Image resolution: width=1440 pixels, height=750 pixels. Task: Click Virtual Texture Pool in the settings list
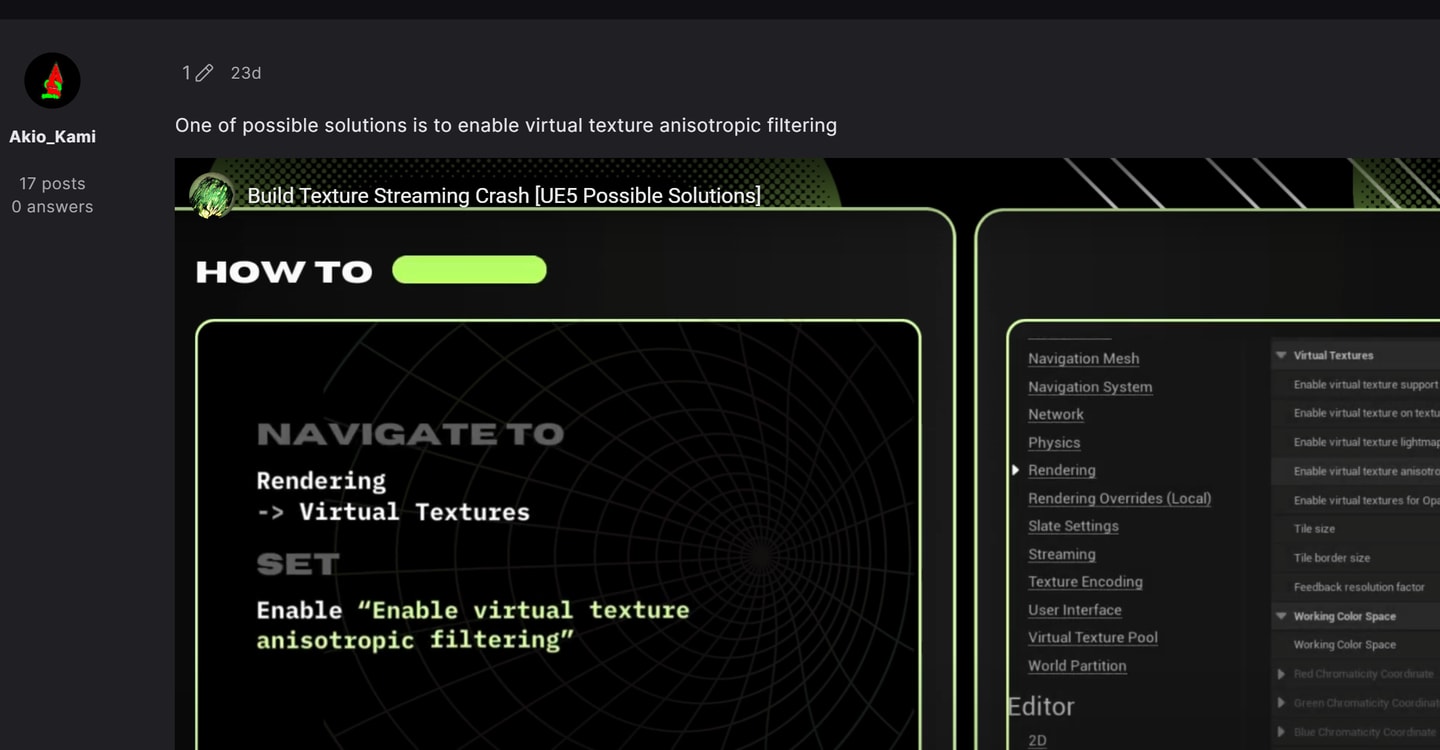(x=1093, y=637)
